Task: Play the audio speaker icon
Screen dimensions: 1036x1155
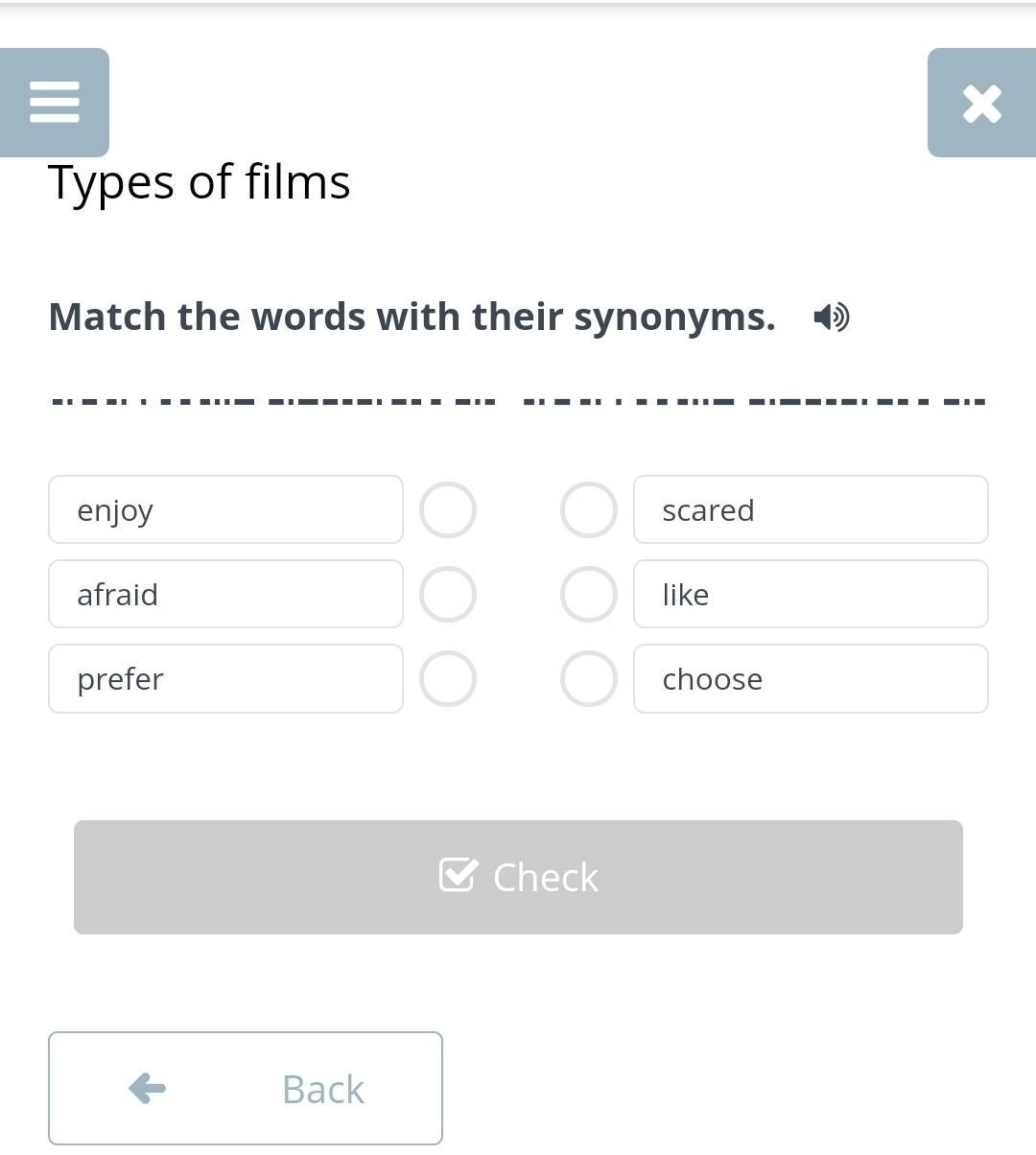Action: (x=831, y=317)
